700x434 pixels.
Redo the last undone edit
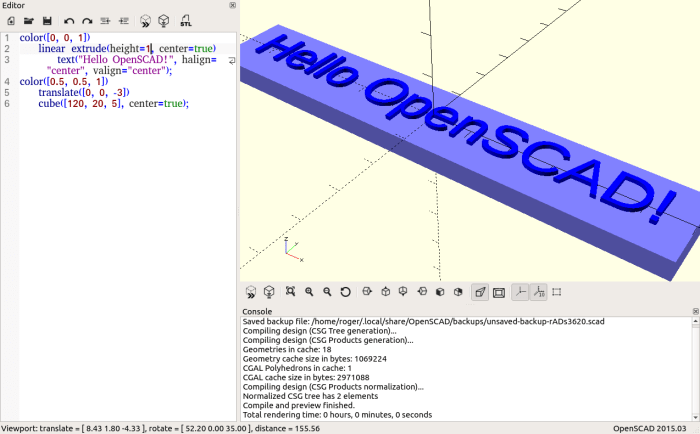click(87, 21)
